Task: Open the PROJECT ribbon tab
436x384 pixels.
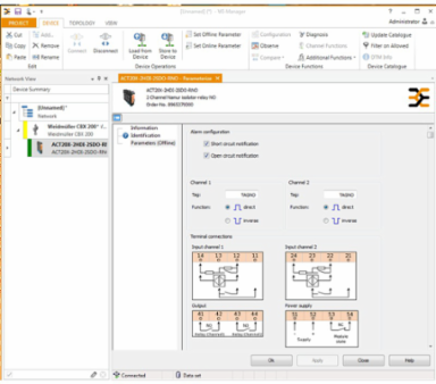Action: 19,23
